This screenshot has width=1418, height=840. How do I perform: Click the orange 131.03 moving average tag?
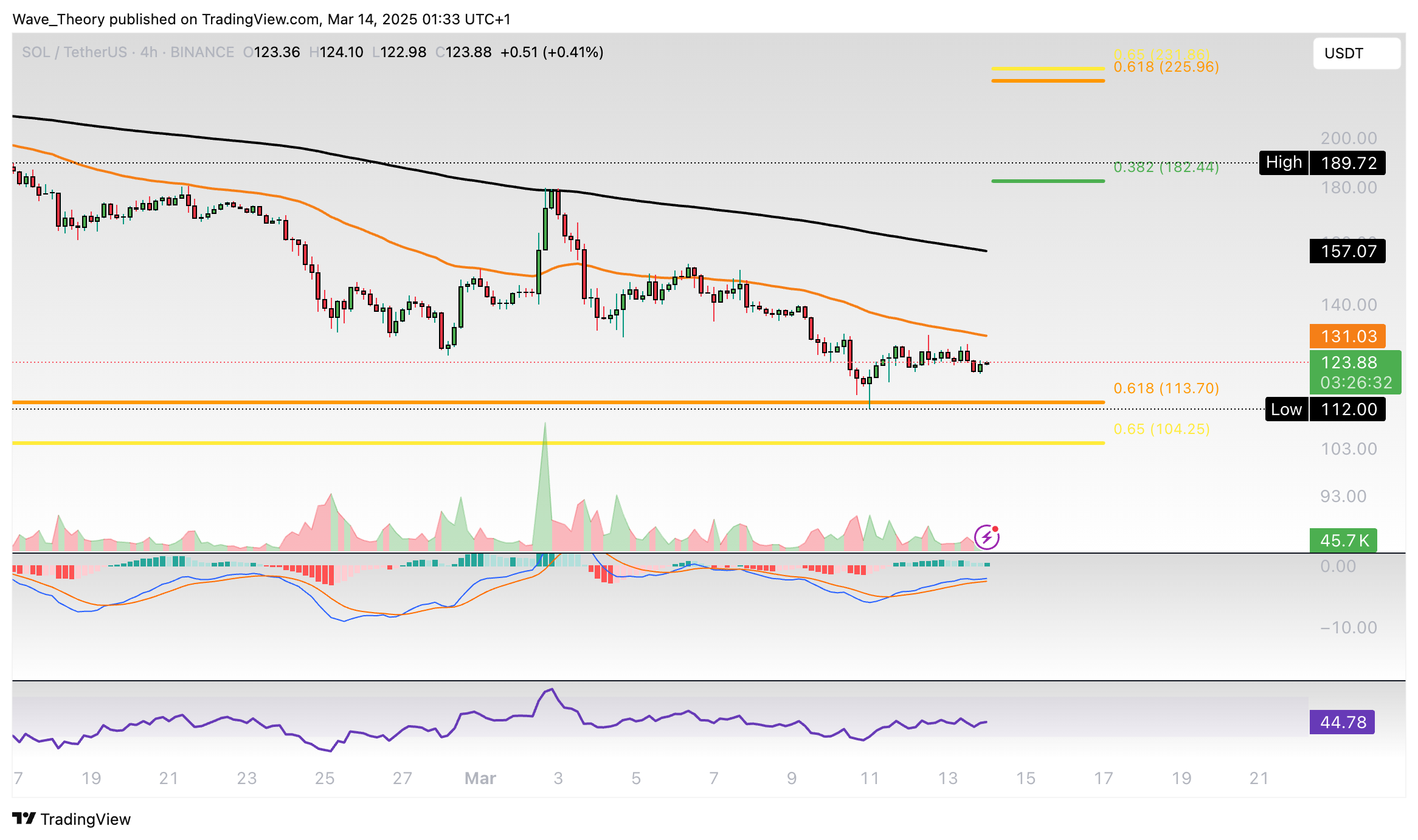pos(1347,336)
